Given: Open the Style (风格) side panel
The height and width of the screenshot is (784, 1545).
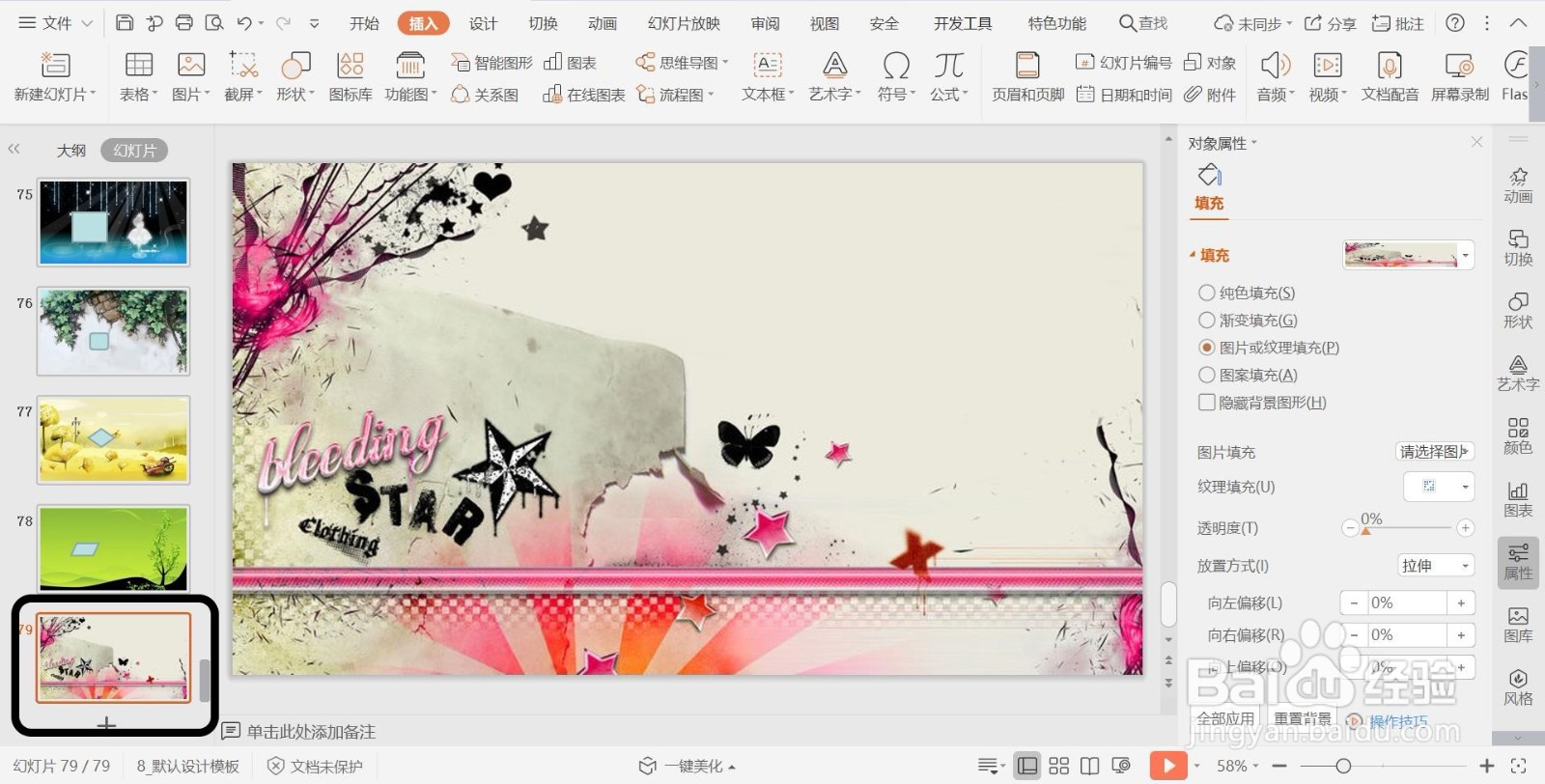Looking at the screenshot, I should (1518, 686).
